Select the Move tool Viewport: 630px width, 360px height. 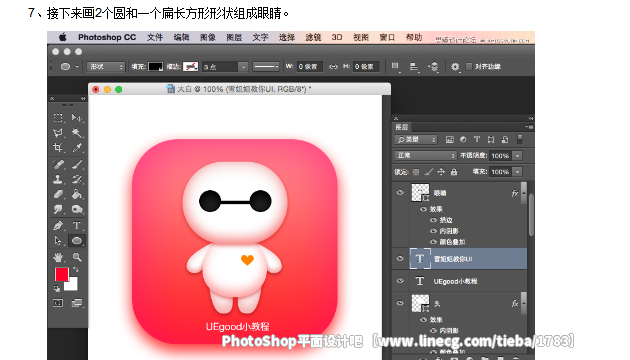coord(77,118)
